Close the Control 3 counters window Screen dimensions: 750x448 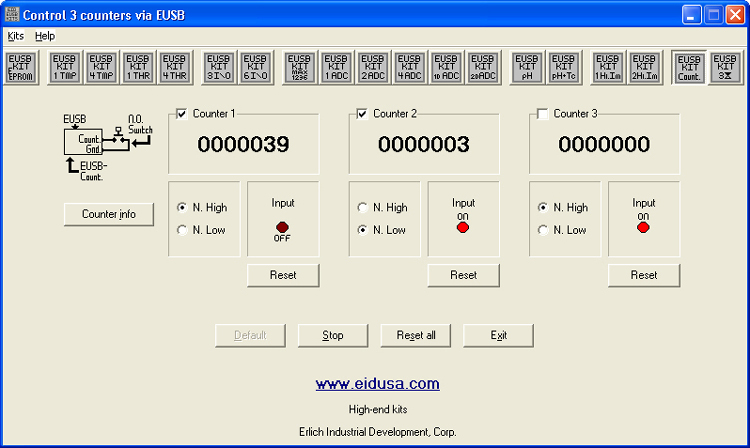(736, 15)
